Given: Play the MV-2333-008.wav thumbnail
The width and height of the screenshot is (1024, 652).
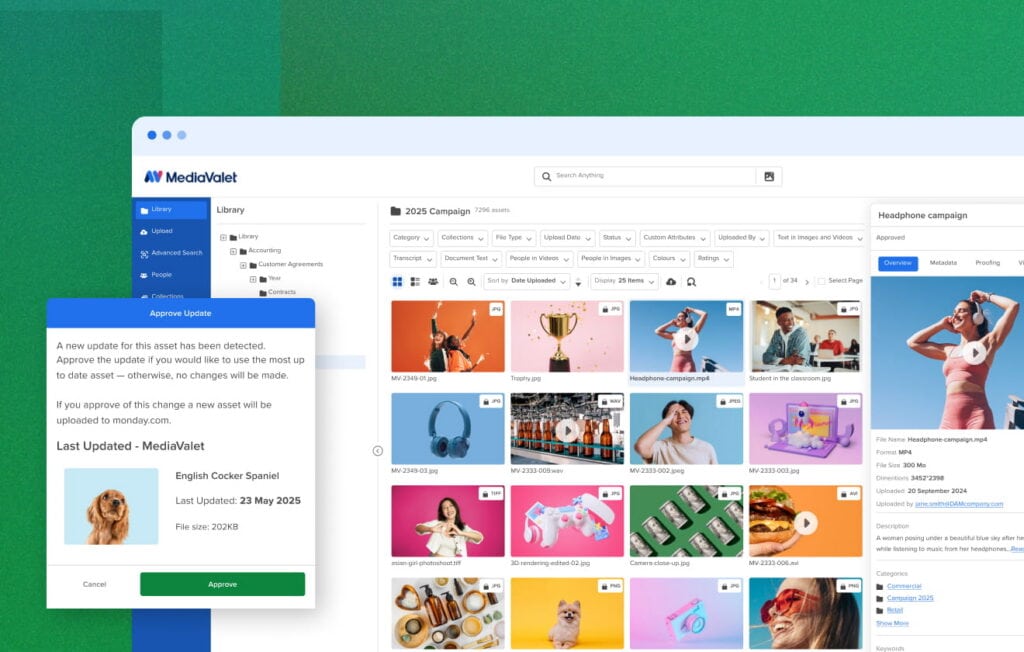Looking at the screenshot, I should [x=567, y=431].
